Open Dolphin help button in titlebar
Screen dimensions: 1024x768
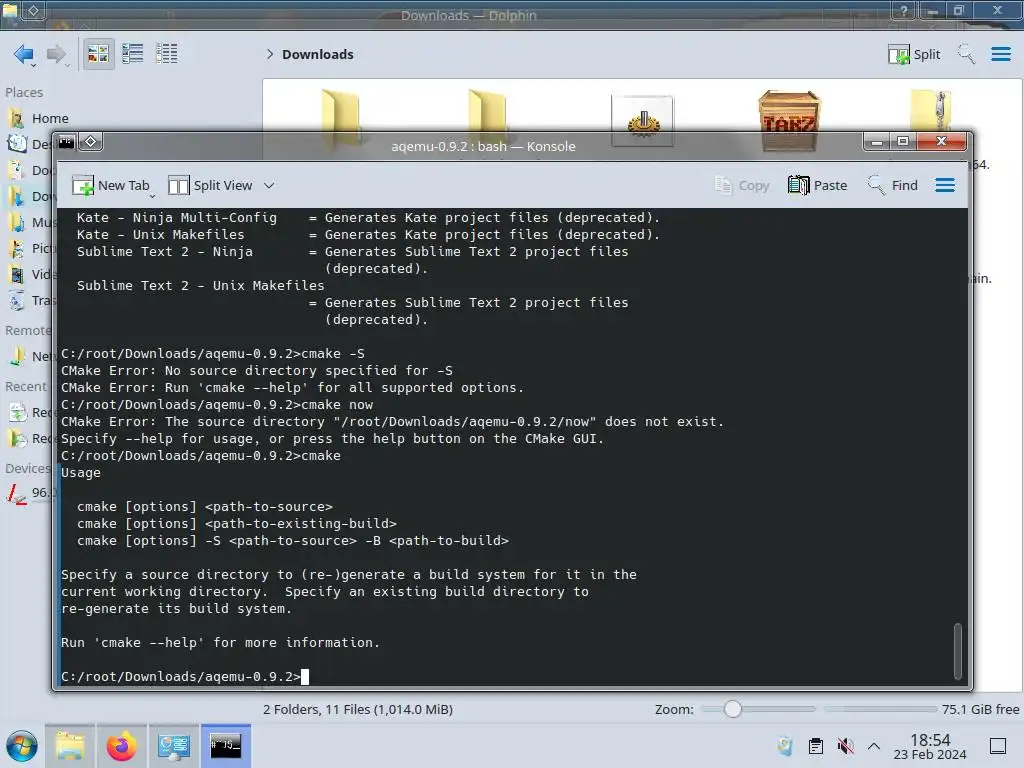click(x=904, y=10)
